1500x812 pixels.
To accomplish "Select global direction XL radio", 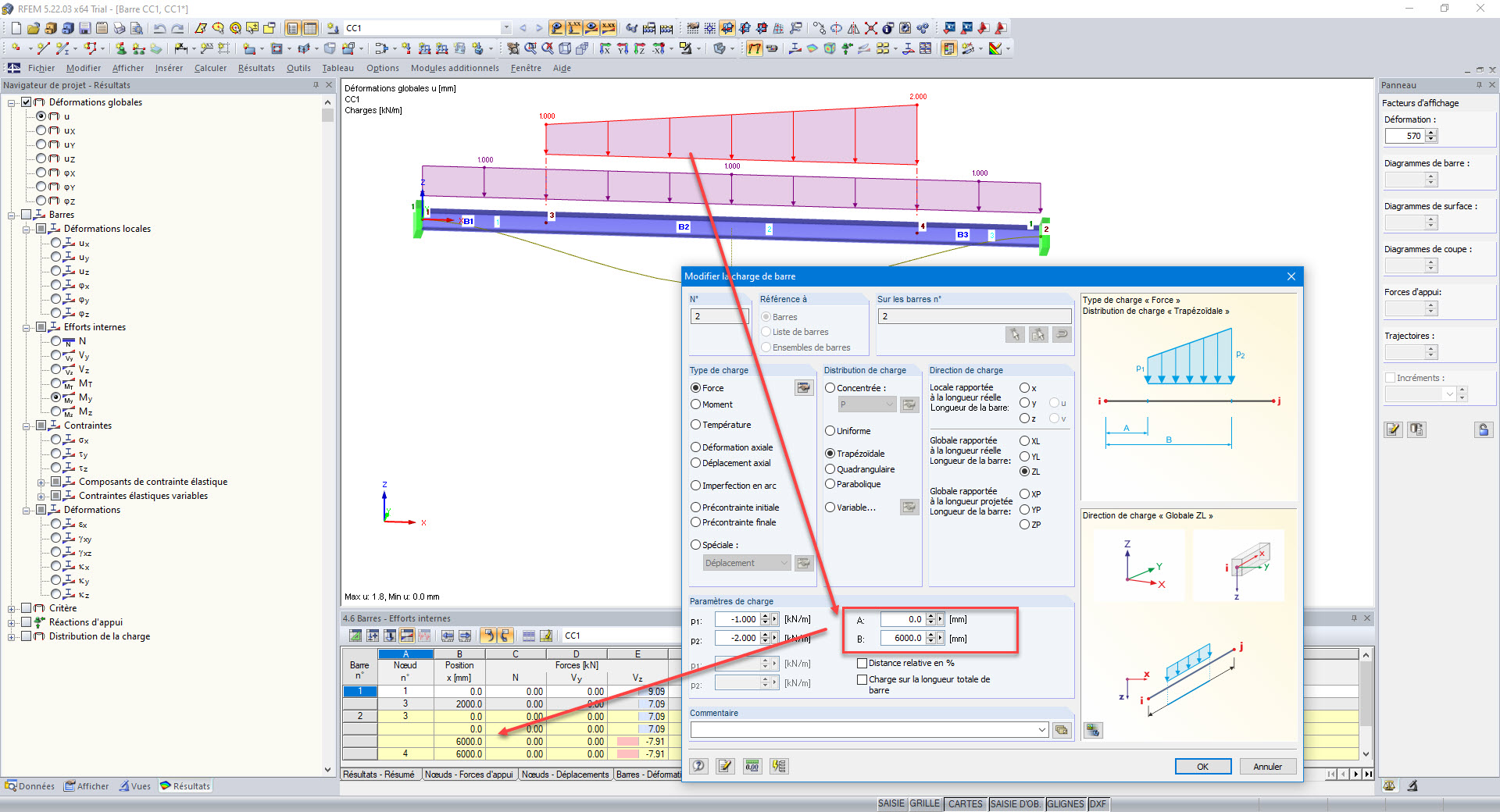I will point(1024,441).
